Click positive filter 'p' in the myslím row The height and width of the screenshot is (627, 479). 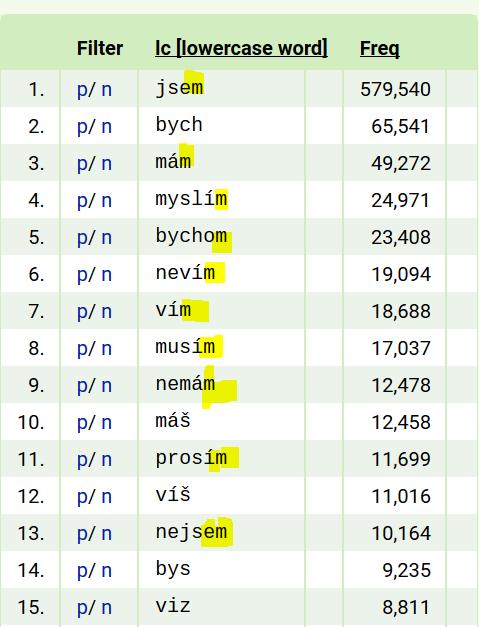pyautogui.click(x=82, y=201)
